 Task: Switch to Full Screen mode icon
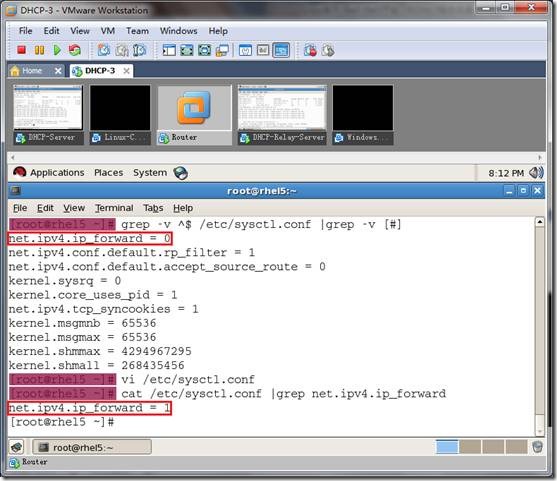187,50
